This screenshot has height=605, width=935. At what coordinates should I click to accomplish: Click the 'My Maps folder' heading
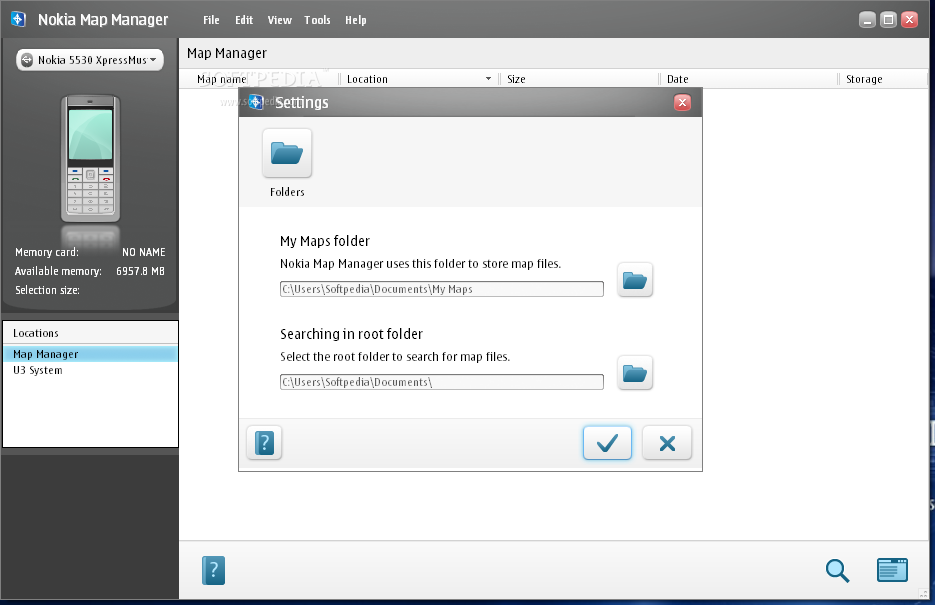(x=325, y=241)
